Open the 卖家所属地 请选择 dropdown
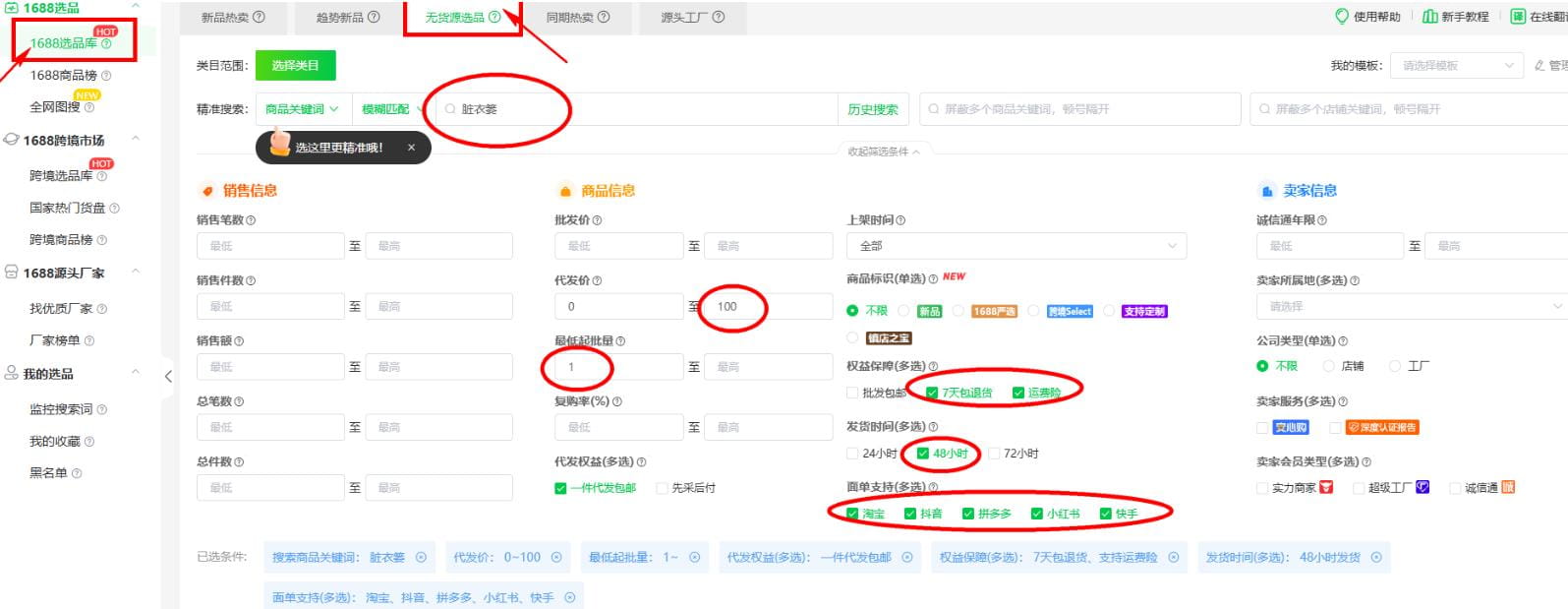The width and height of the screenshot is (1568, 609). pos(1412,307)
